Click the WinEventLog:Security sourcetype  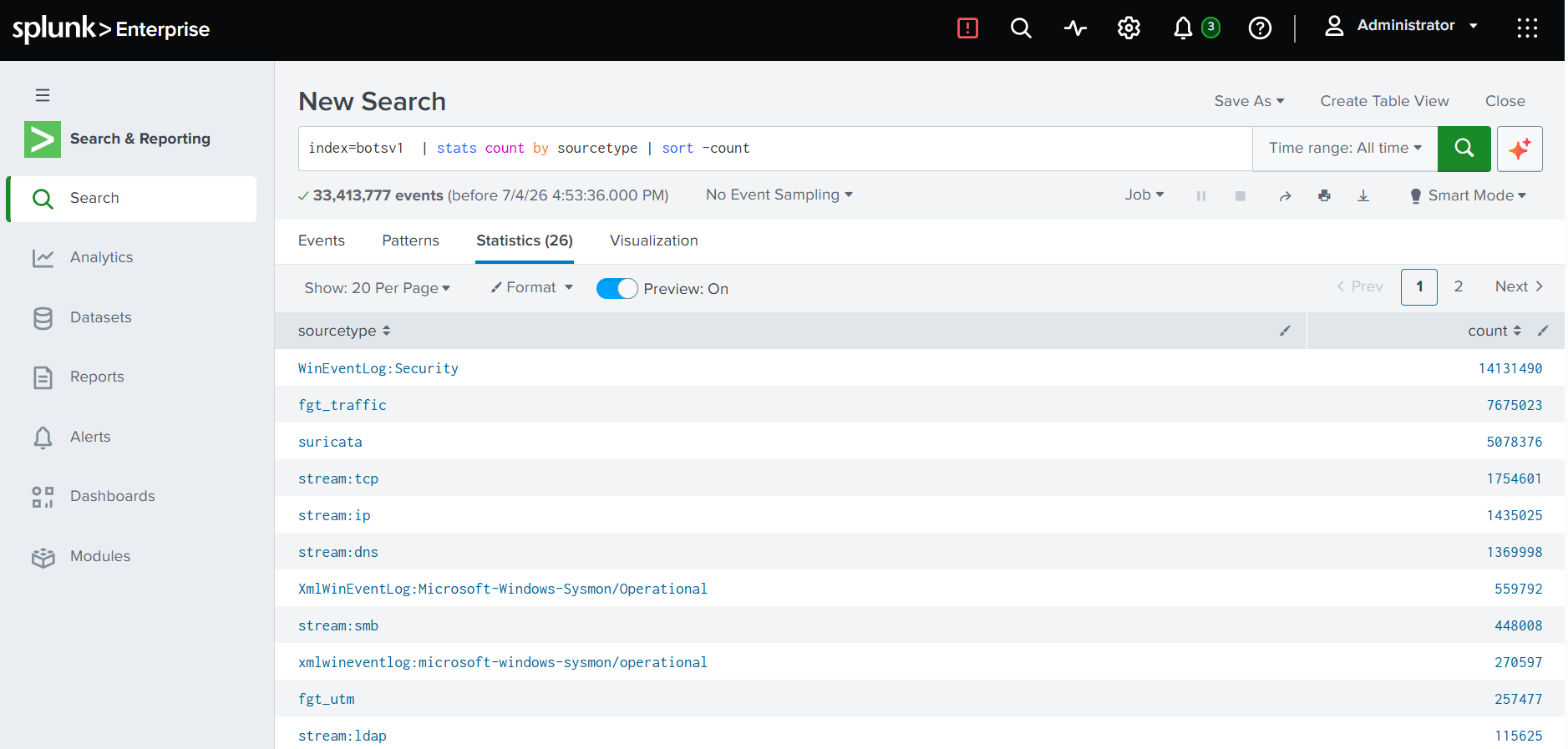click(378, 368)
